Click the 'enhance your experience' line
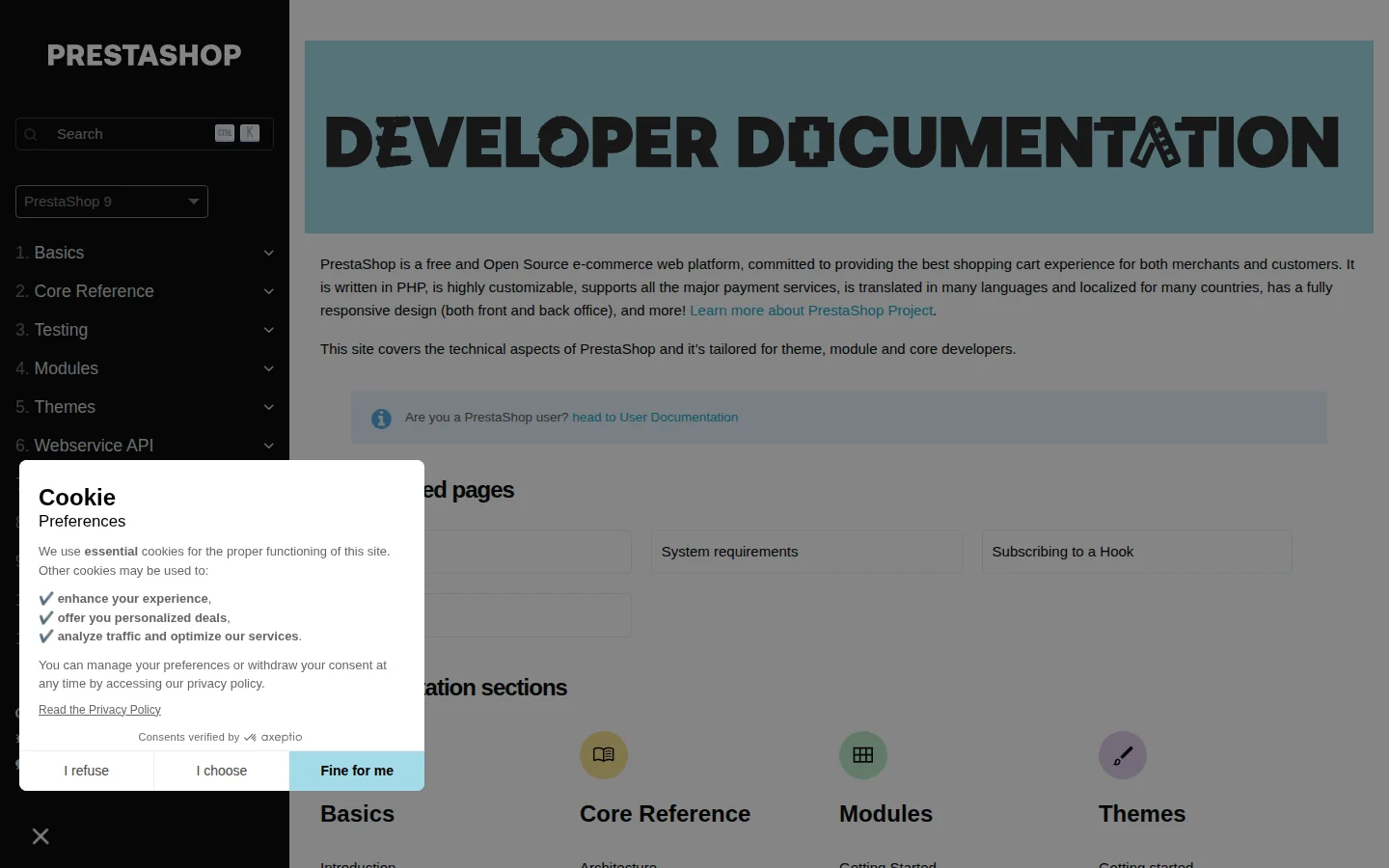Viewport: 1389px width, 868px height. [124, 599]
